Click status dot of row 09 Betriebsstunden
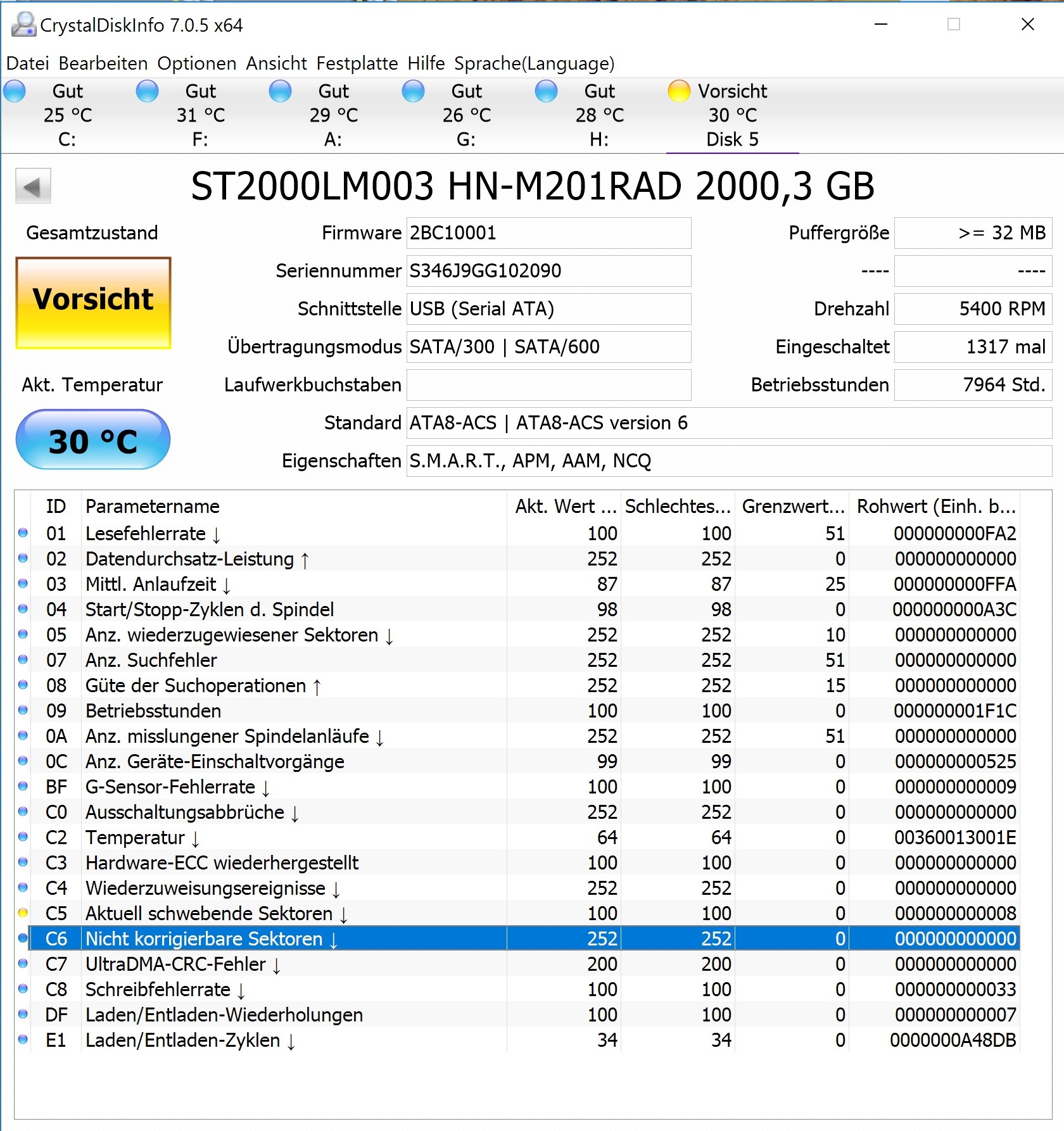1064x1131 pixels. (x=23, y=711)
